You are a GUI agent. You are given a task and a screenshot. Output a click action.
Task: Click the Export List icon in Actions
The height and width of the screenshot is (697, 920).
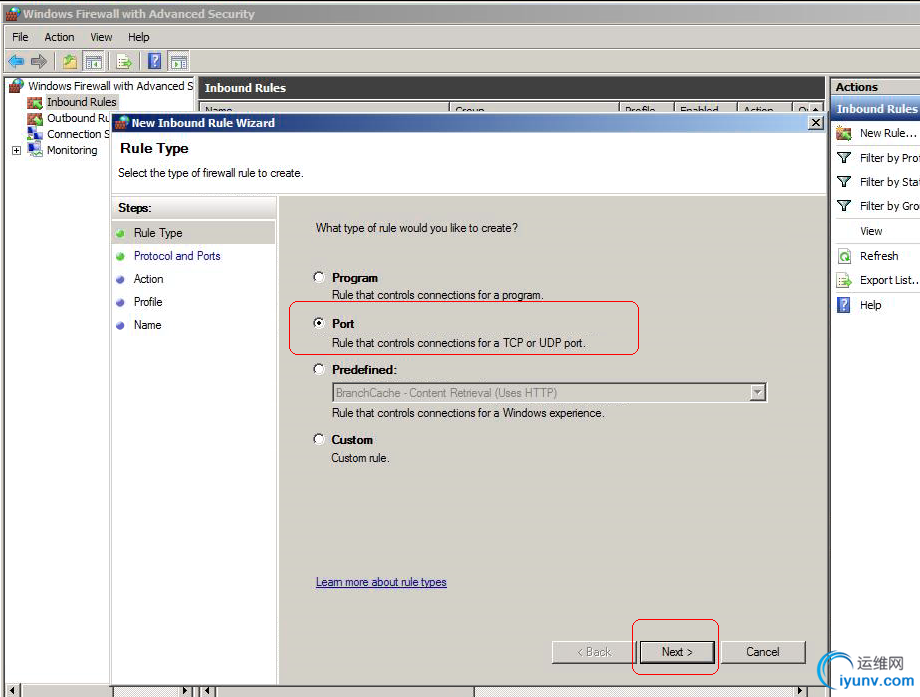tap(844, 280)
